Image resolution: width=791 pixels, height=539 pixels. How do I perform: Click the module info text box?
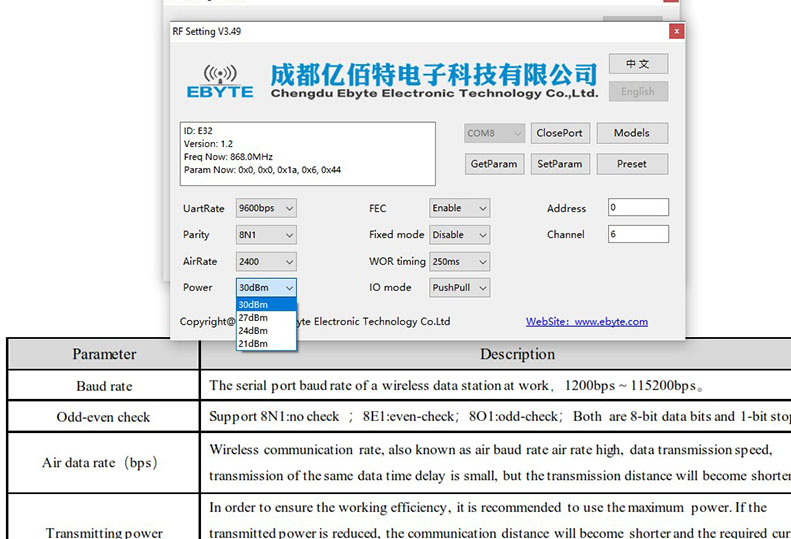point(308,153)
